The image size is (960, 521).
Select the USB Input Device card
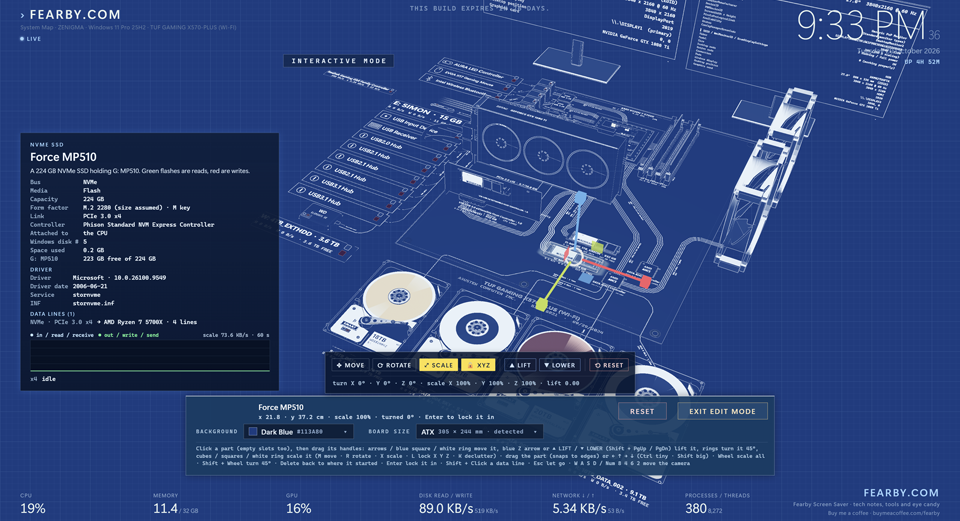[415, 124]
